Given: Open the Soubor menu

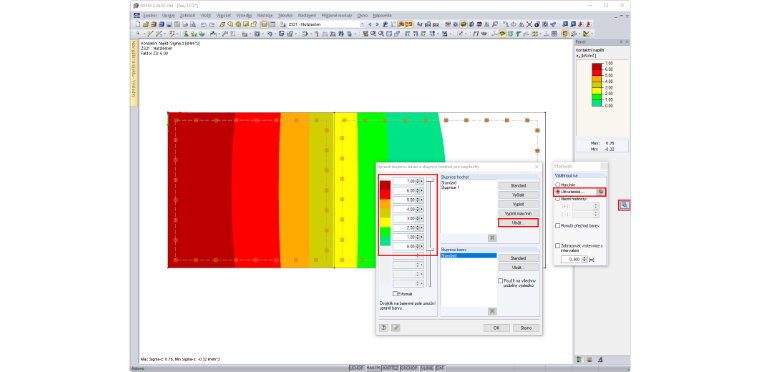Looking at the screenshot, I should tap(150, 16).
